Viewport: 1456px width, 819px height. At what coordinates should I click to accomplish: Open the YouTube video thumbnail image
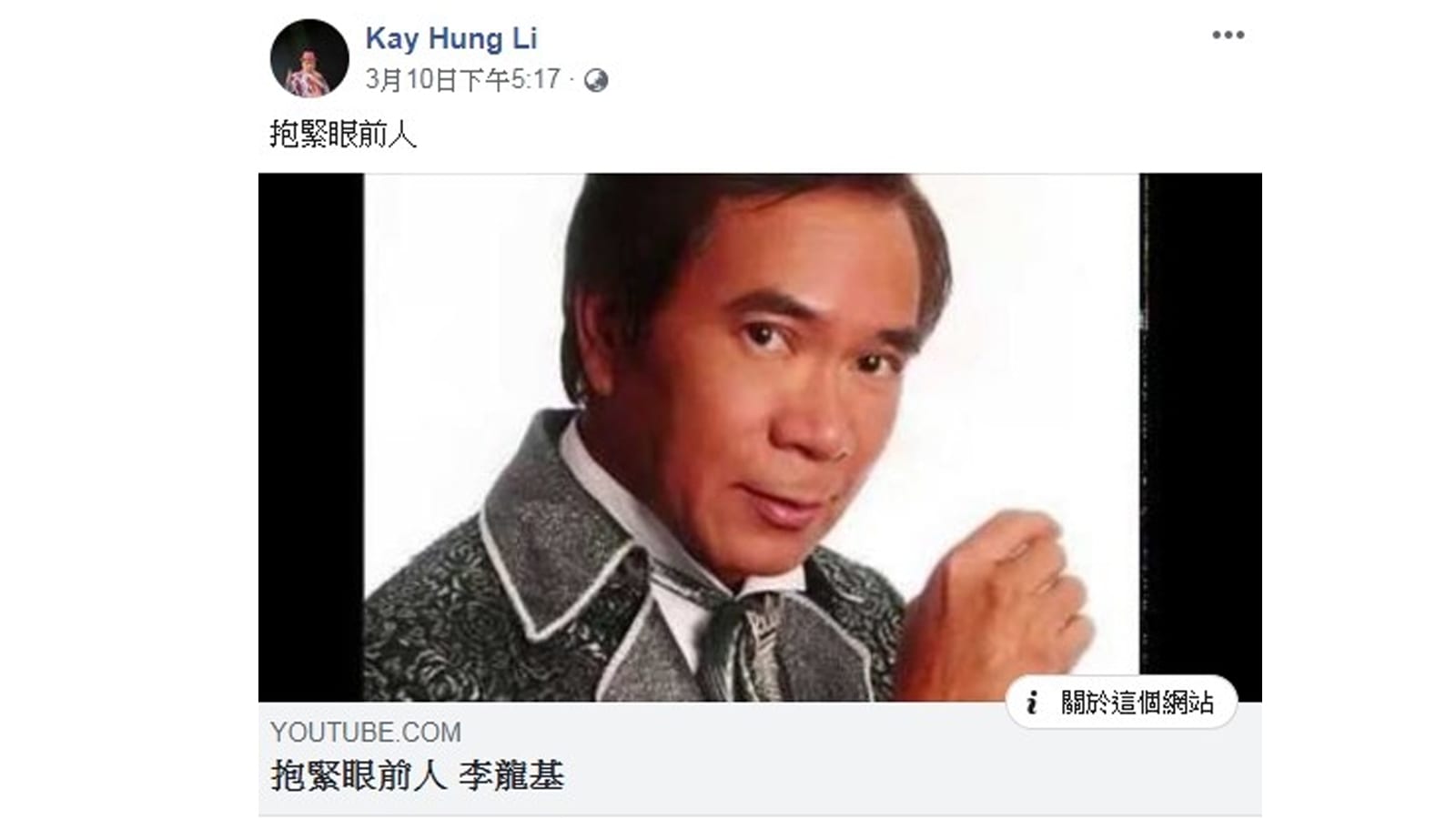[760, 437]
